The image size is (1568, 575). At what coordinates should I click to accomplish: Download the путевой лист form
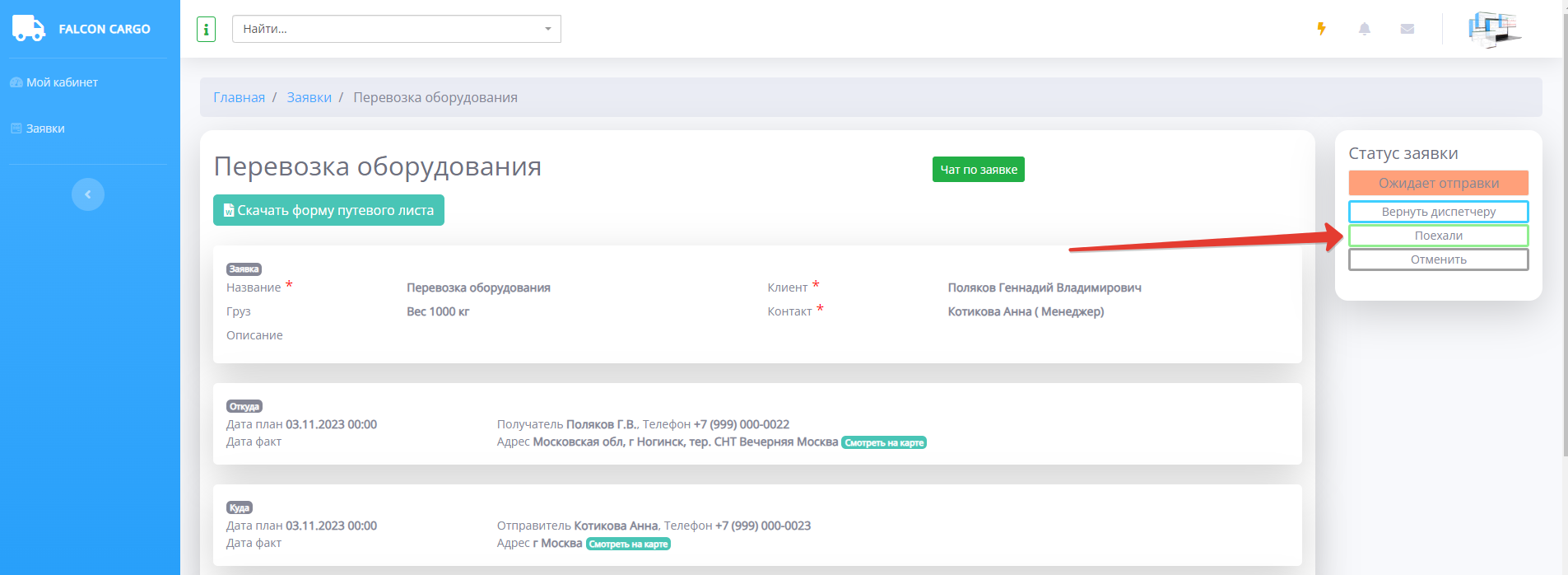(x=328, y=210)
